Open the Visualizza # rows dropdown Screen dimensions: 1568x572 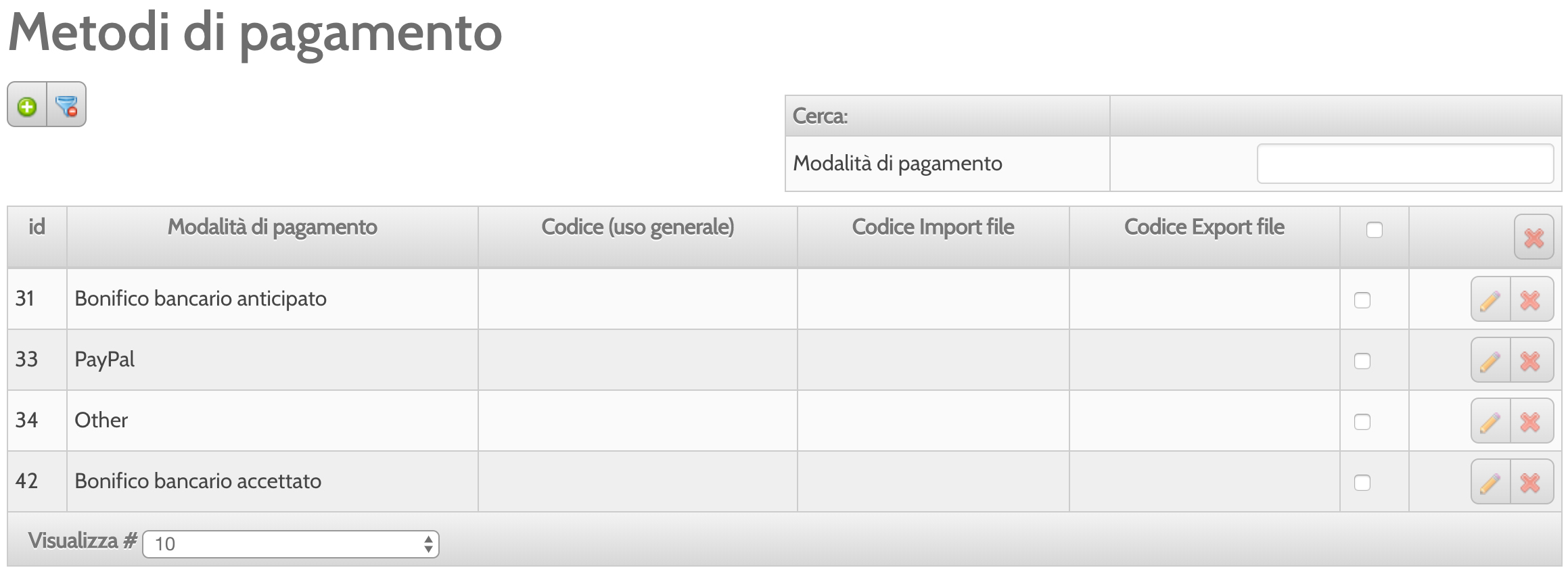coord(291,544)
